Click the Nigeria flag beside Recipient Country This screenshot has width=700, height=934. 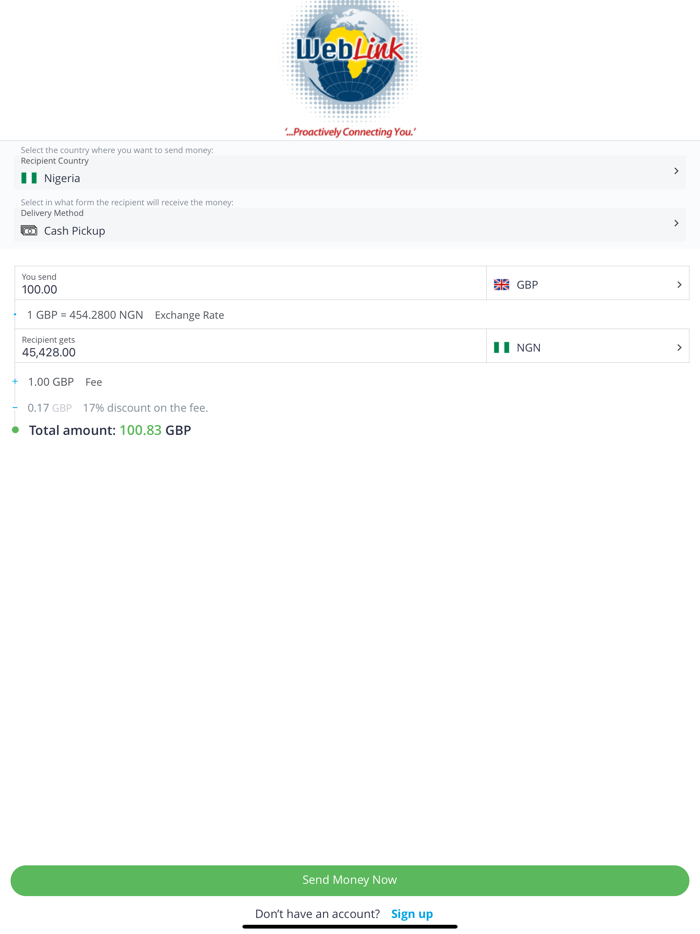[x=30, y=178]
